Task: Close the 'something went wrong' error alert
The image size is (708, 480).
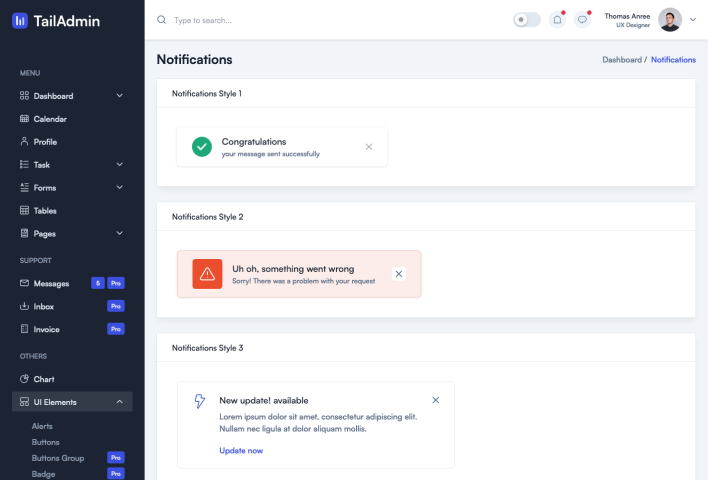Action: point(399,274)
